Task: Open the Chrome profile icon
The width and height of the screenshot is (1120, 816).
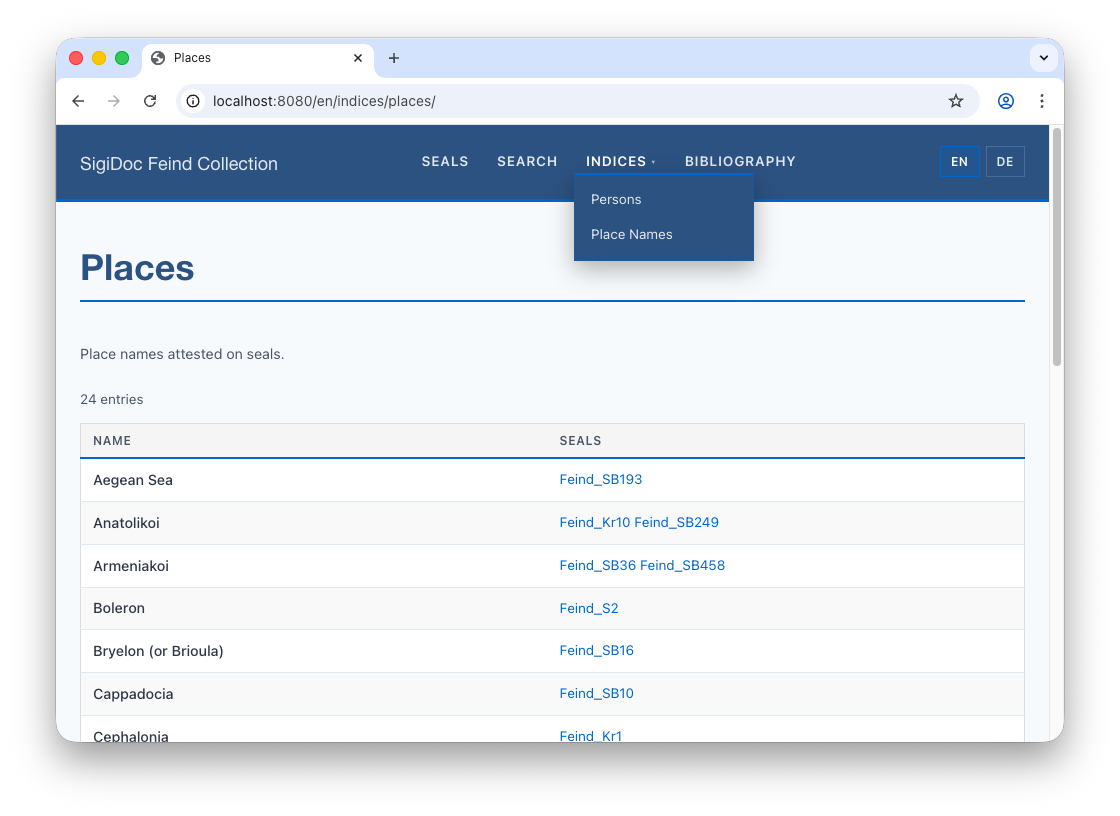Action: click(x=1006, y=101)
